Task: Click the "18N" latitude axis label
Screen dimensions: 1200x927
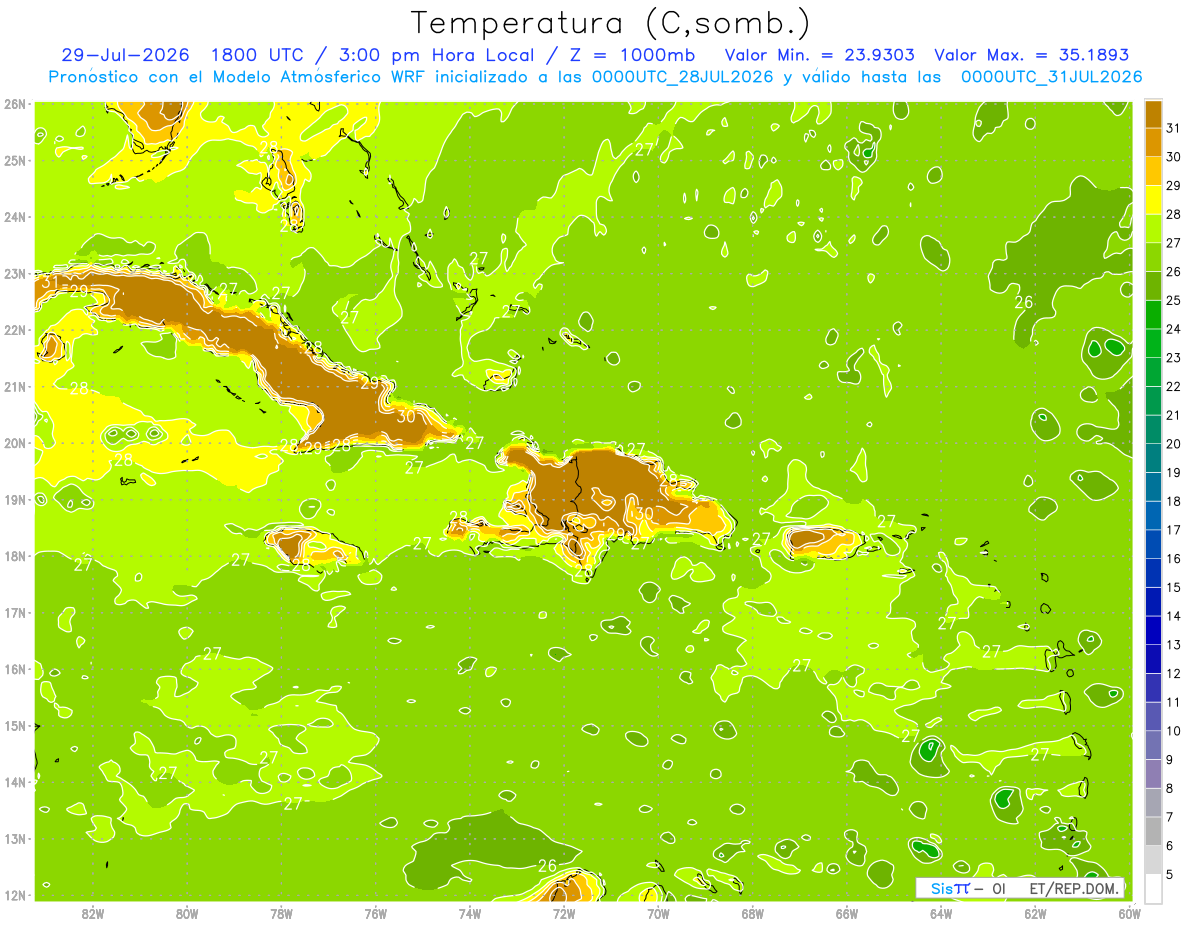Action: [x=15, y=556]
